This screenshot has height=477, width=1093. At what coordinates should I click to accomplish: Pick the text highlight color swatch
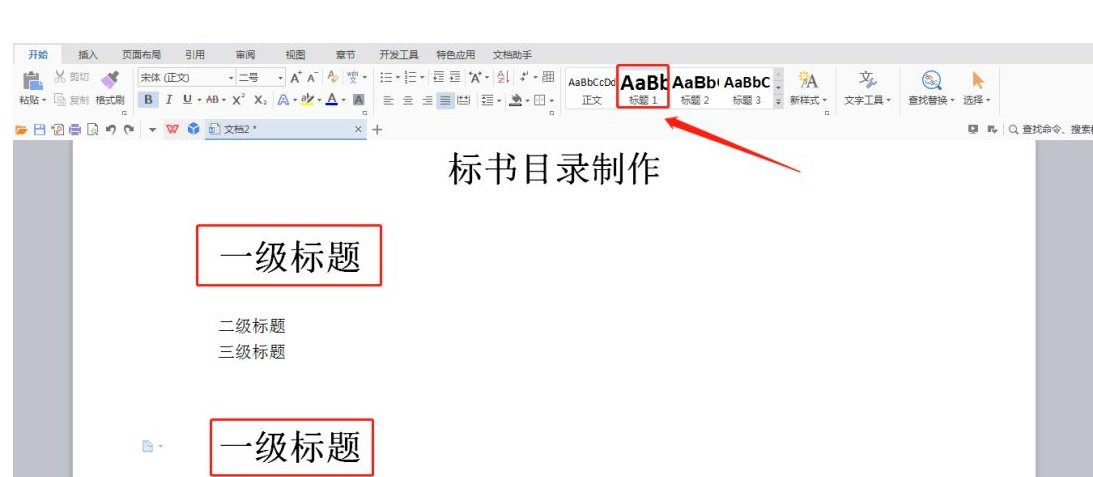[x=308, y=100]
